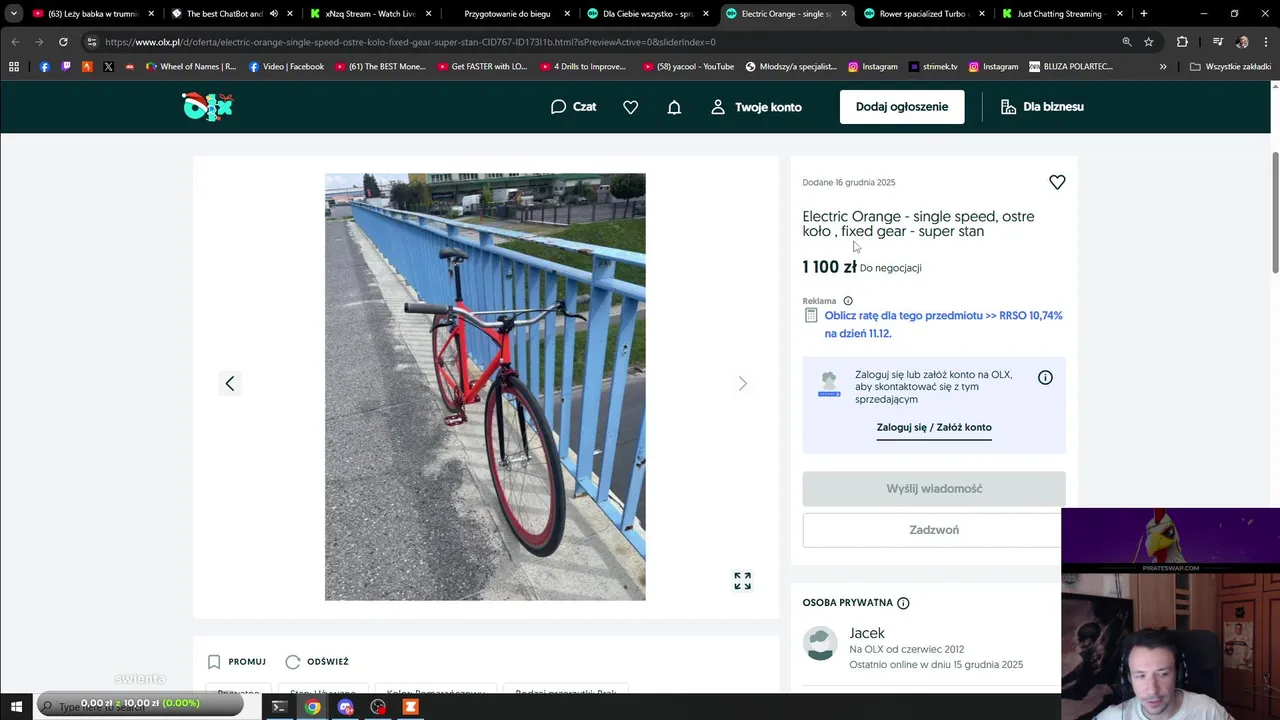
Task: Open Wszystkie zakładki folder
Action: 1230,67
